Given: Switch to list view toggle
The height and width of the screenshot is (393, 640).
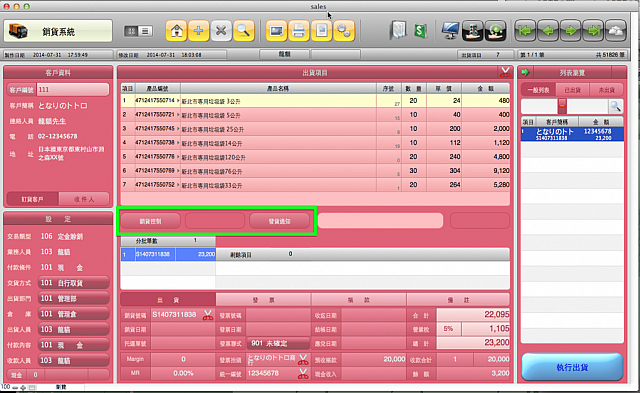Looking at the screenshot, I should click(145, 31).
